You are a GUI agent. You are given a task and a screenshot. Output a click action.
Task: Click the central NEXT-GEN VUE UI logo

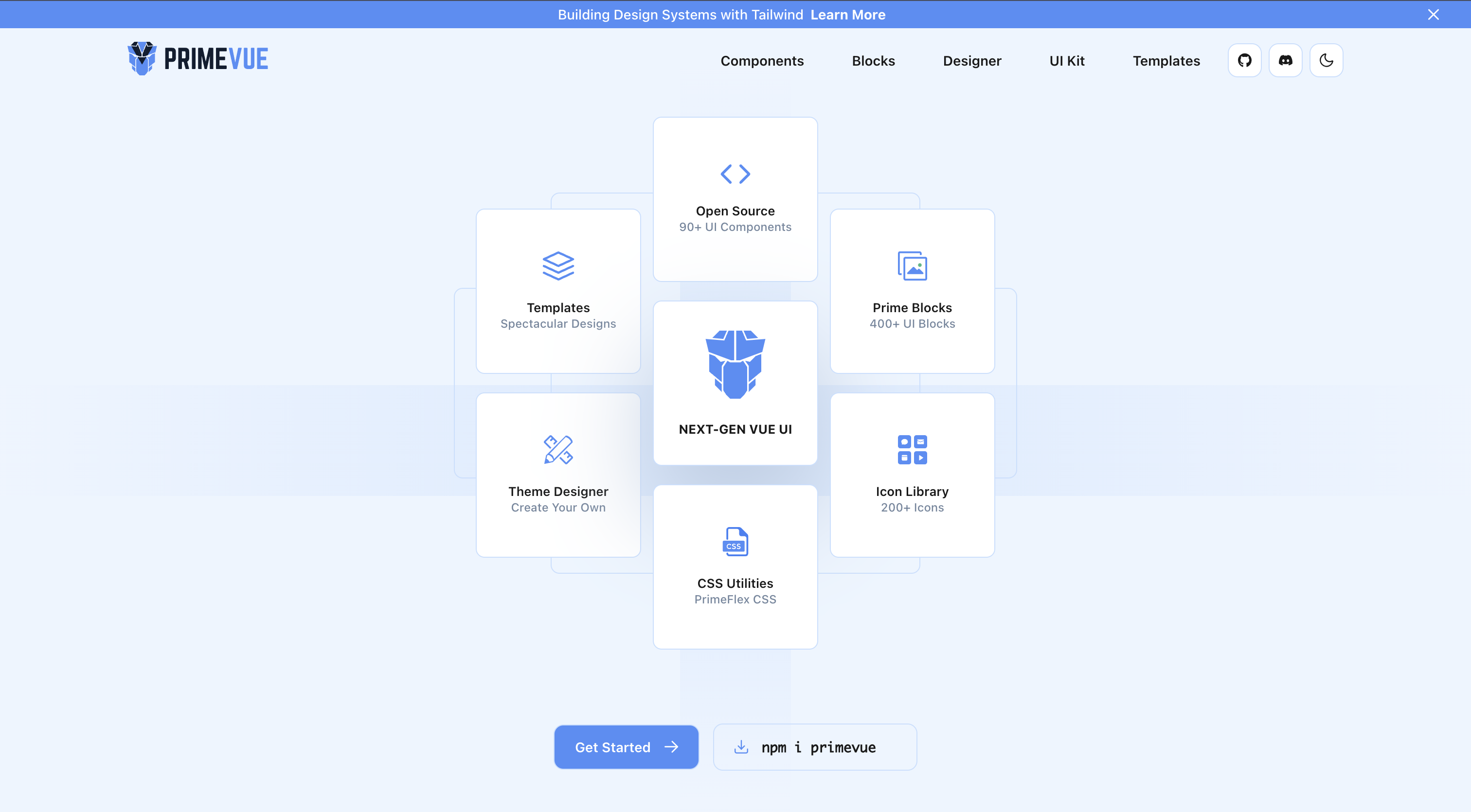click(x=735, y=365)
